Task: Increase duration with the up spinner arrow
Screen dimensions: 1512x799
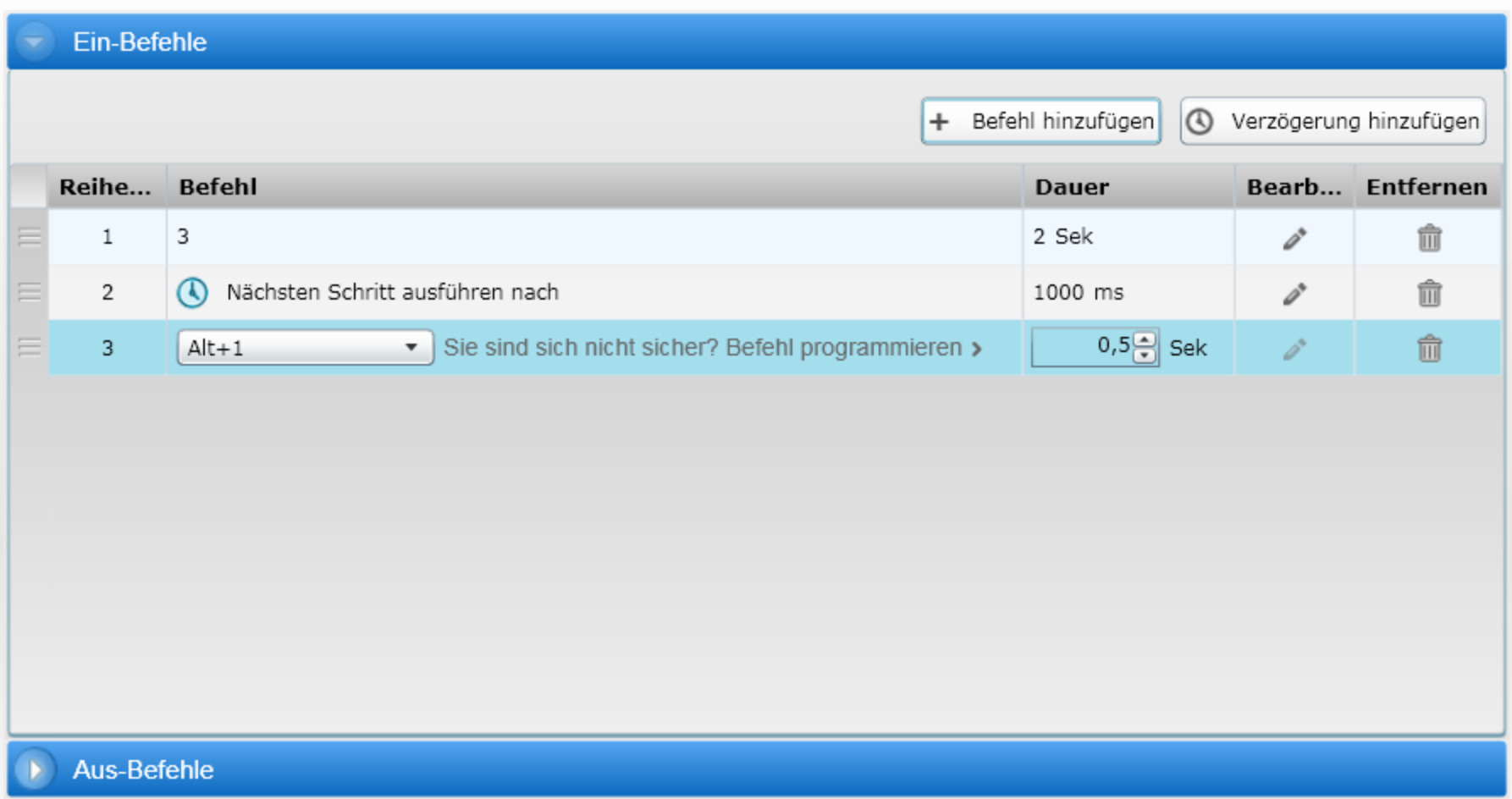Action: 1145,339
